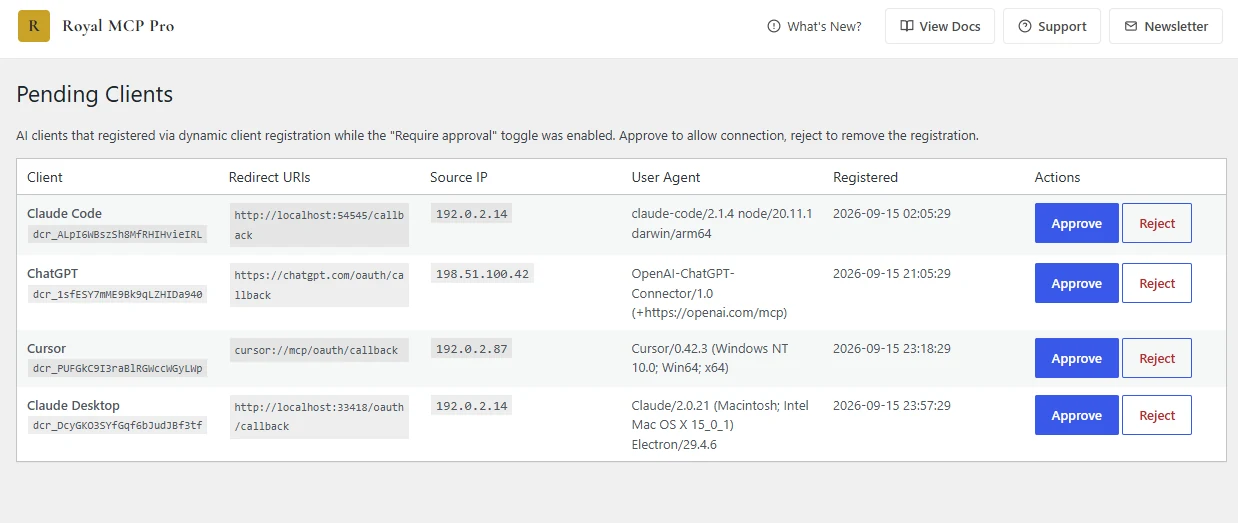The image size is (1238, 523).
Task: Click the Royal MCP Pro title text
Action: coord(118,26)
